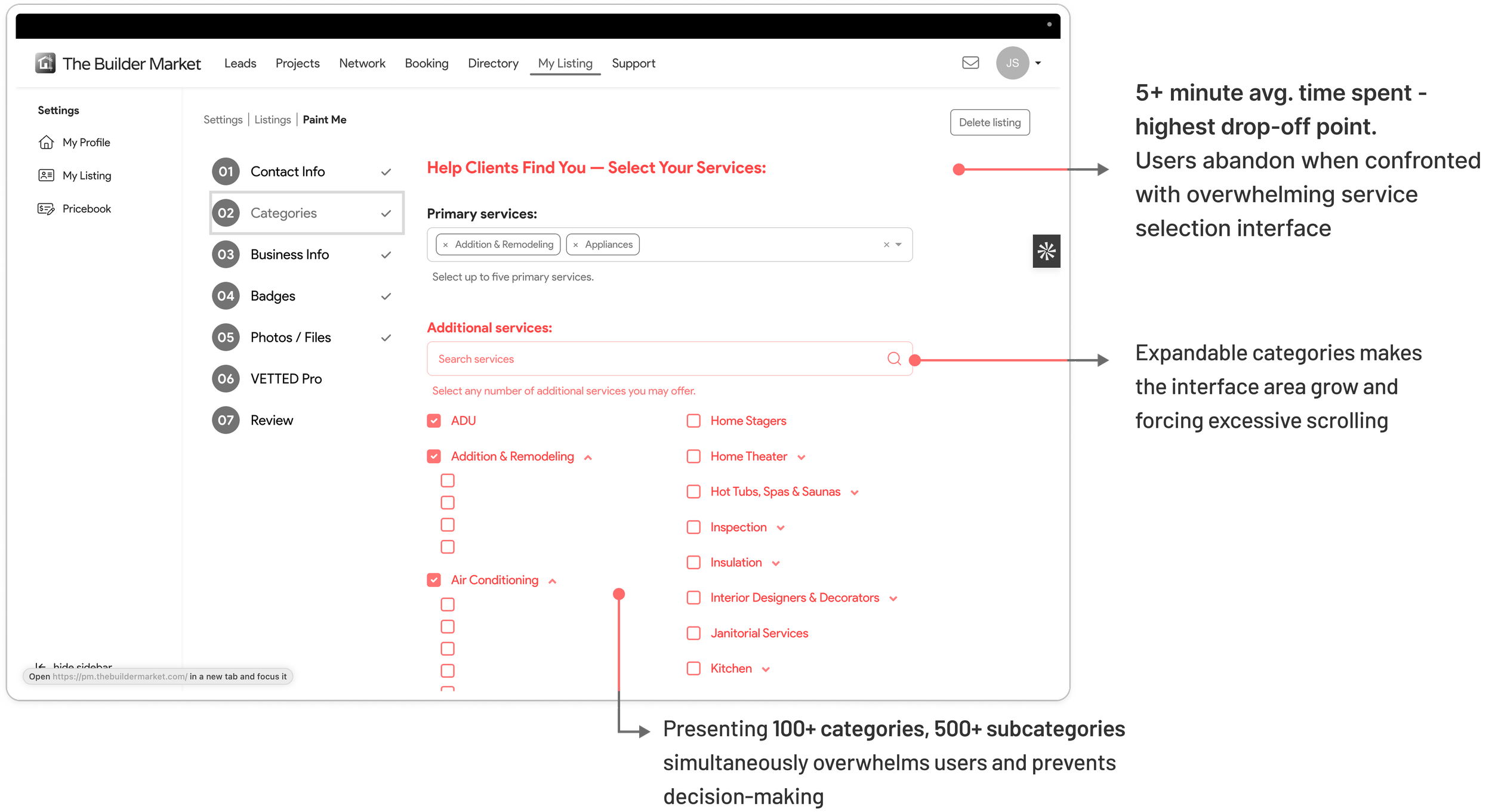Clear all primary services with x
The width and height of the screenshot is (1492, 812).
pyautogui.click(x=886, y=245)
